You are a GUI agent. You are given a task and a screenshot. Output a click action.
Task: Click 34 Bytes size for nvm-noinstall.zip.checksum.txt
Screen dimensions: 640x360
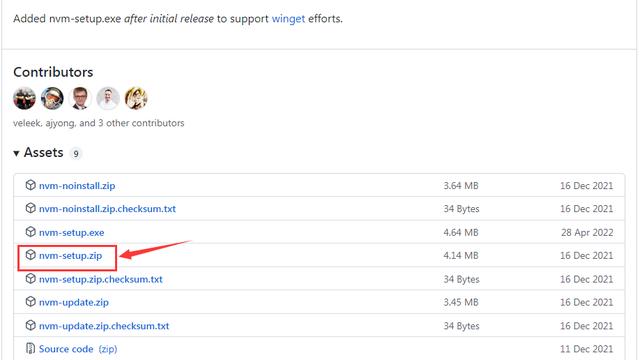[461, 209]
